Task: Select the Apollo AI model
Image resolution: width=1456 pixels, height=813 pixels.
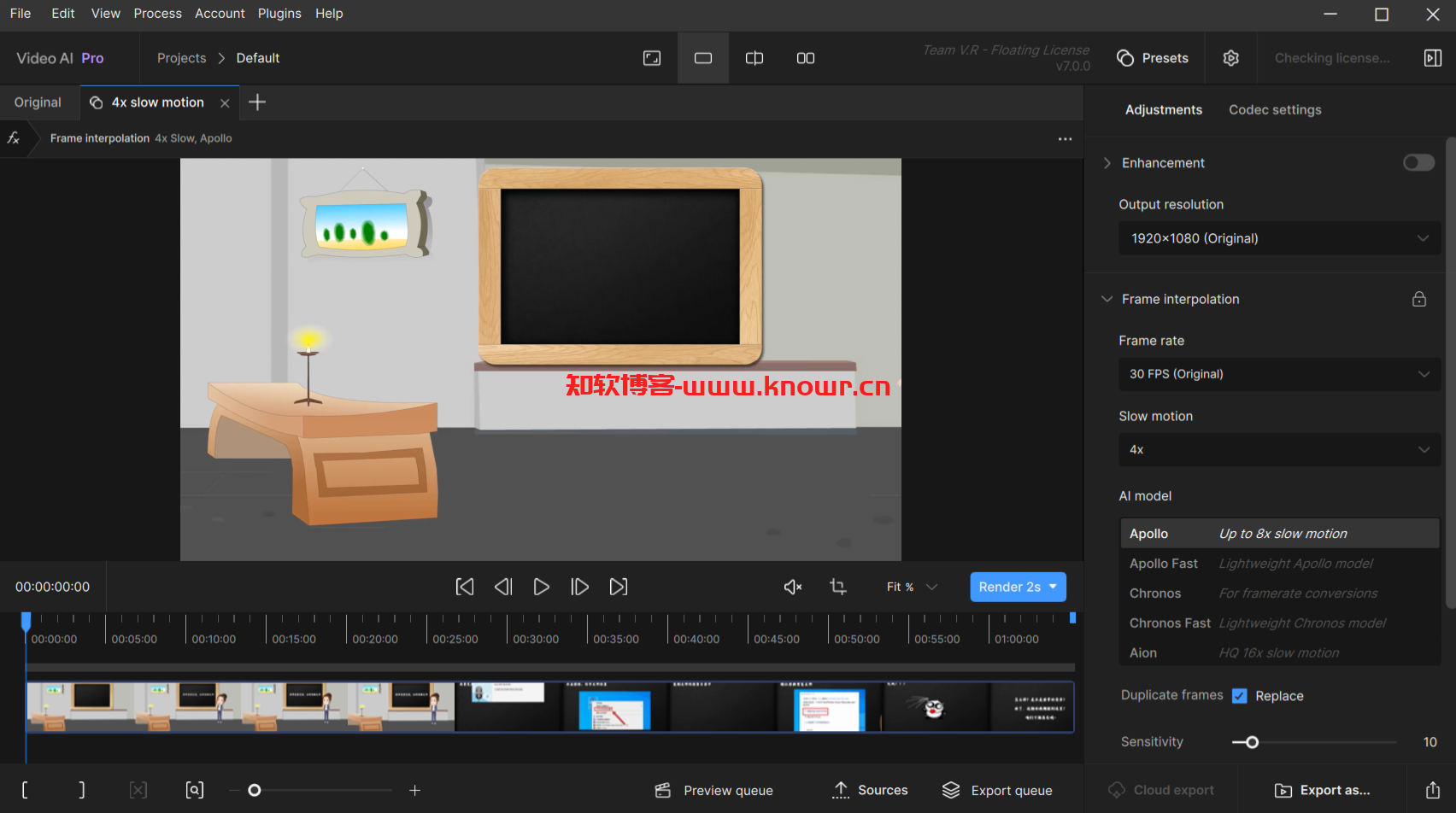Action: pyautogui.click(x=1279, y=534)
